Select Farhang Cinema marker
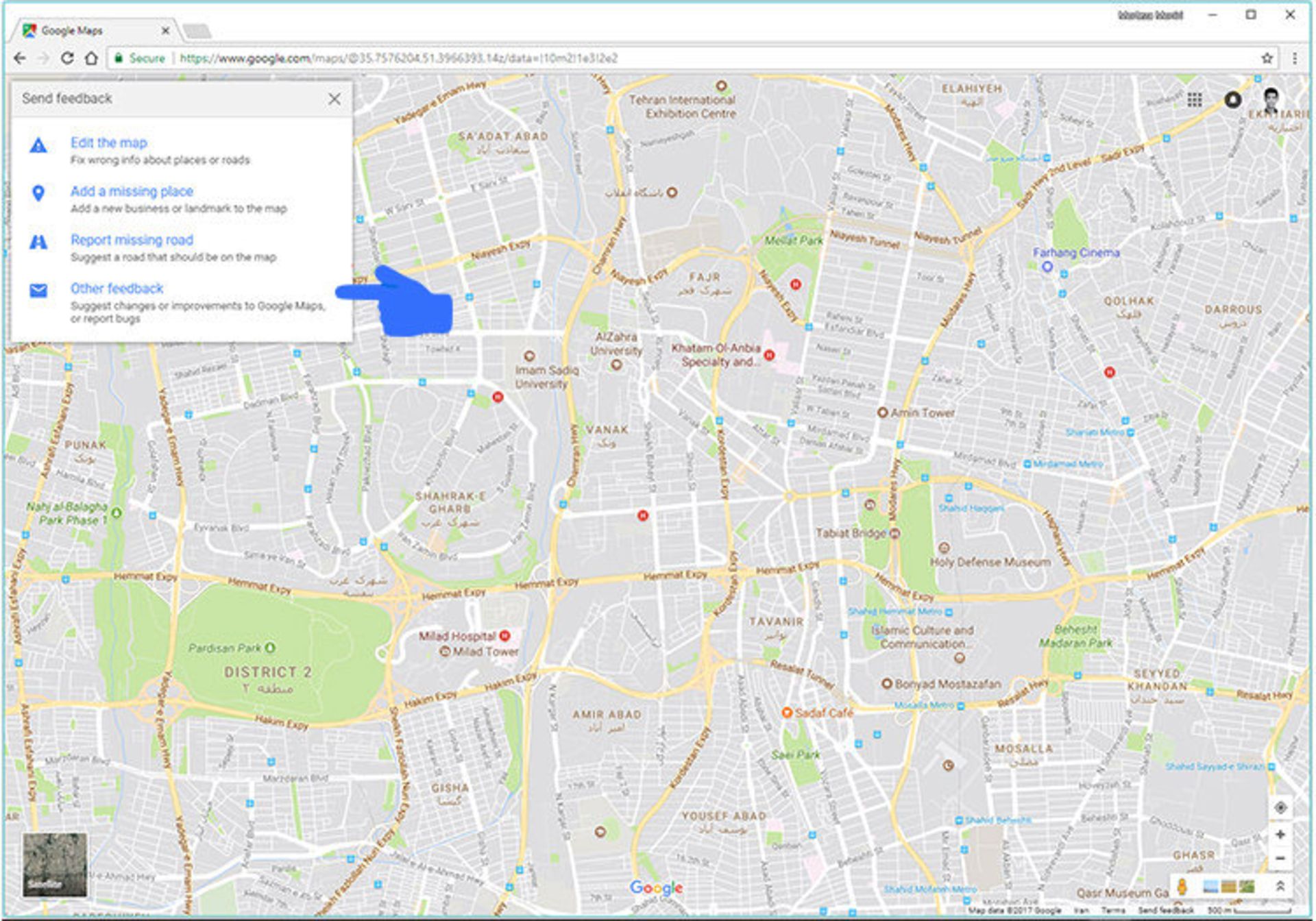The image size is (1316, 921). tap(1047, 267)
